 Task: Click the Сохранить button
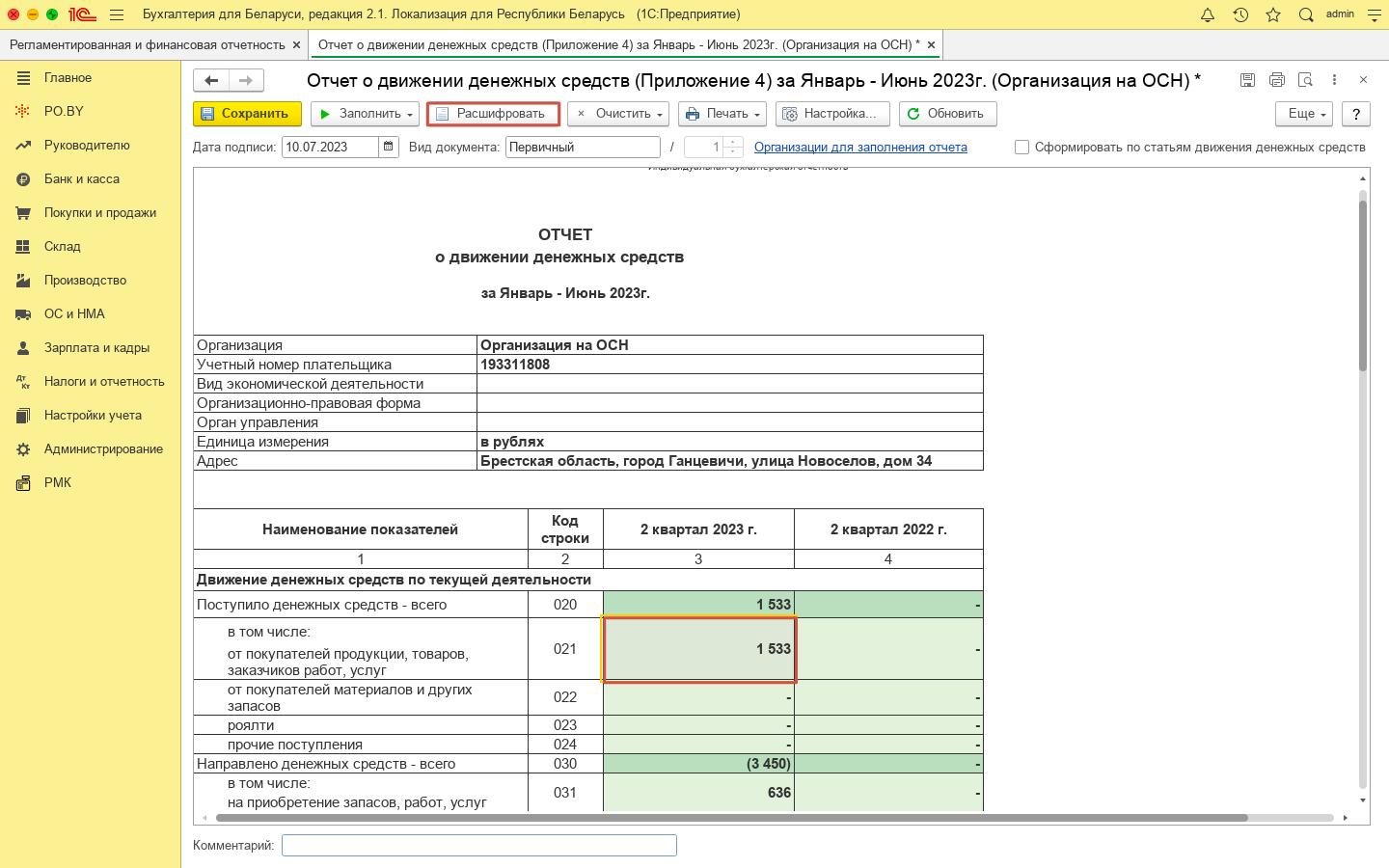point(247,114)
